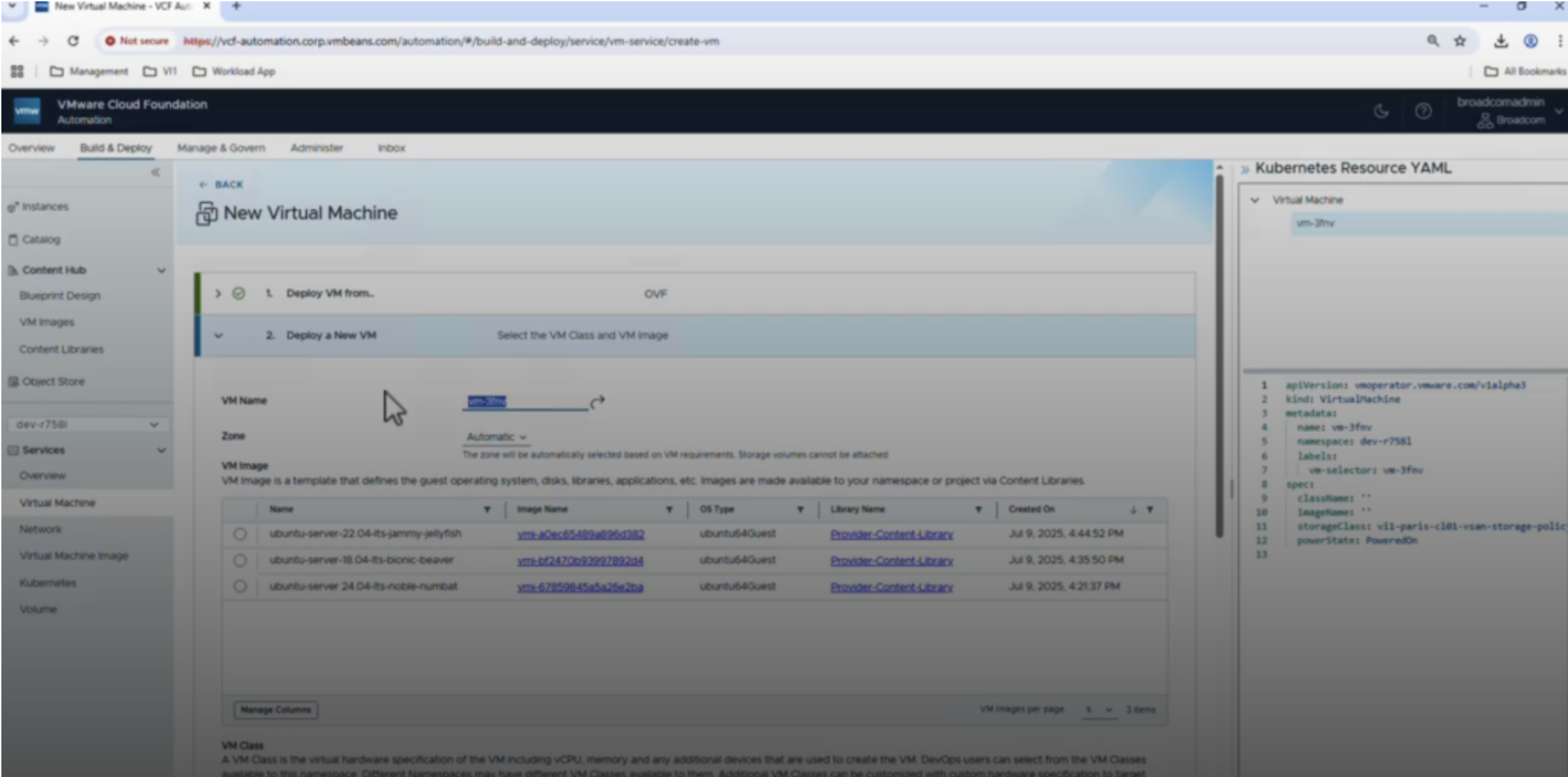Collapse Virtual Machine tree in YAML panel

pyautogui.click(x=1254, y=200)
